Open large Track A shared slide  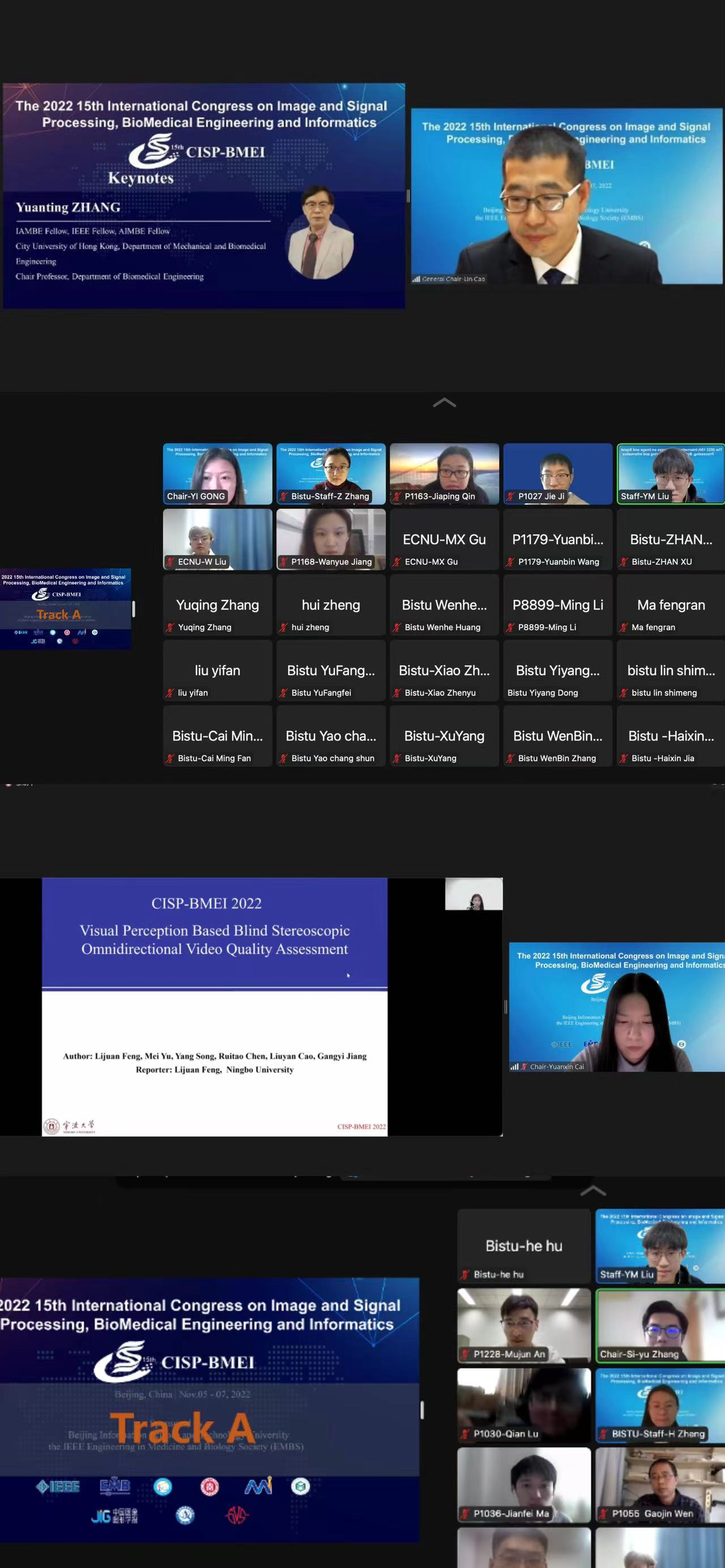coord(210,1410)
